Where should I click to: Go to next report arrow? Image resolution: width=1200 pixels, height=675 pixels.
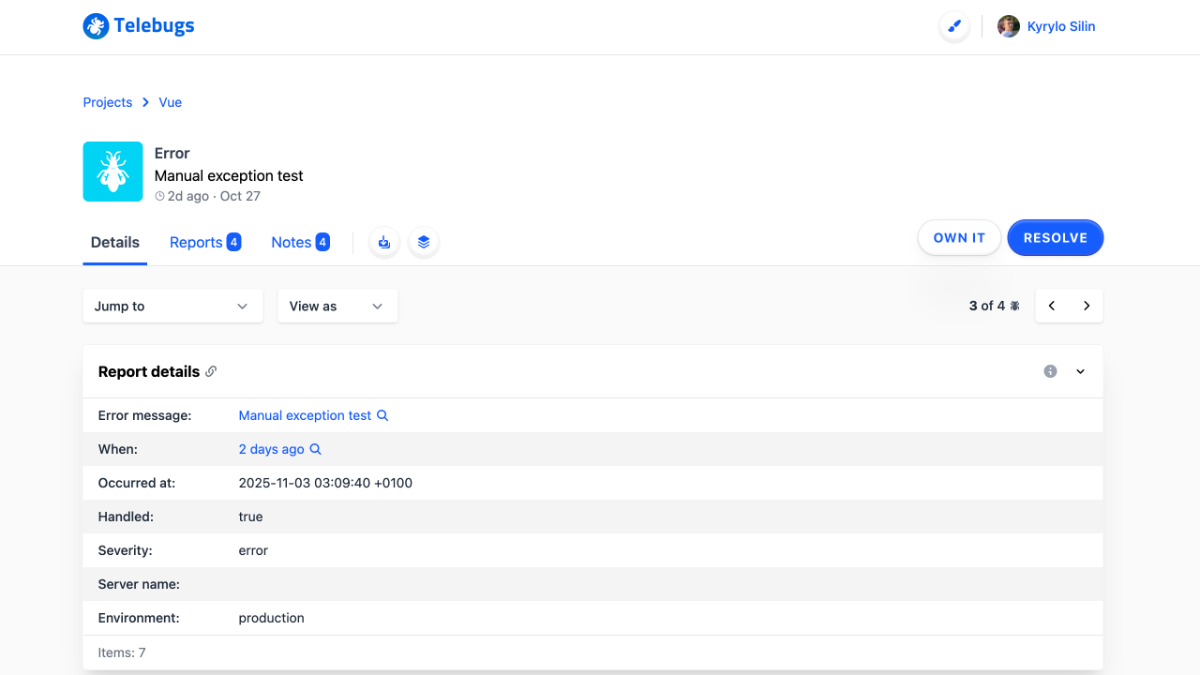click(x=1086, y=306)
